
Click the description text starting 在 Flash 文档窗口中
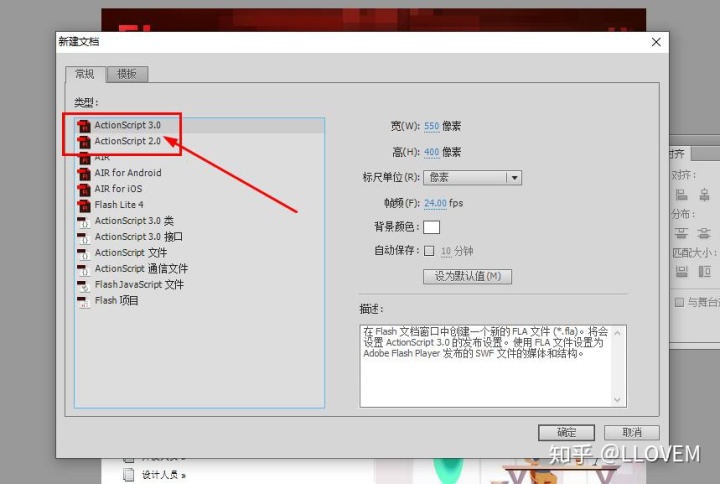click(485, 343)
